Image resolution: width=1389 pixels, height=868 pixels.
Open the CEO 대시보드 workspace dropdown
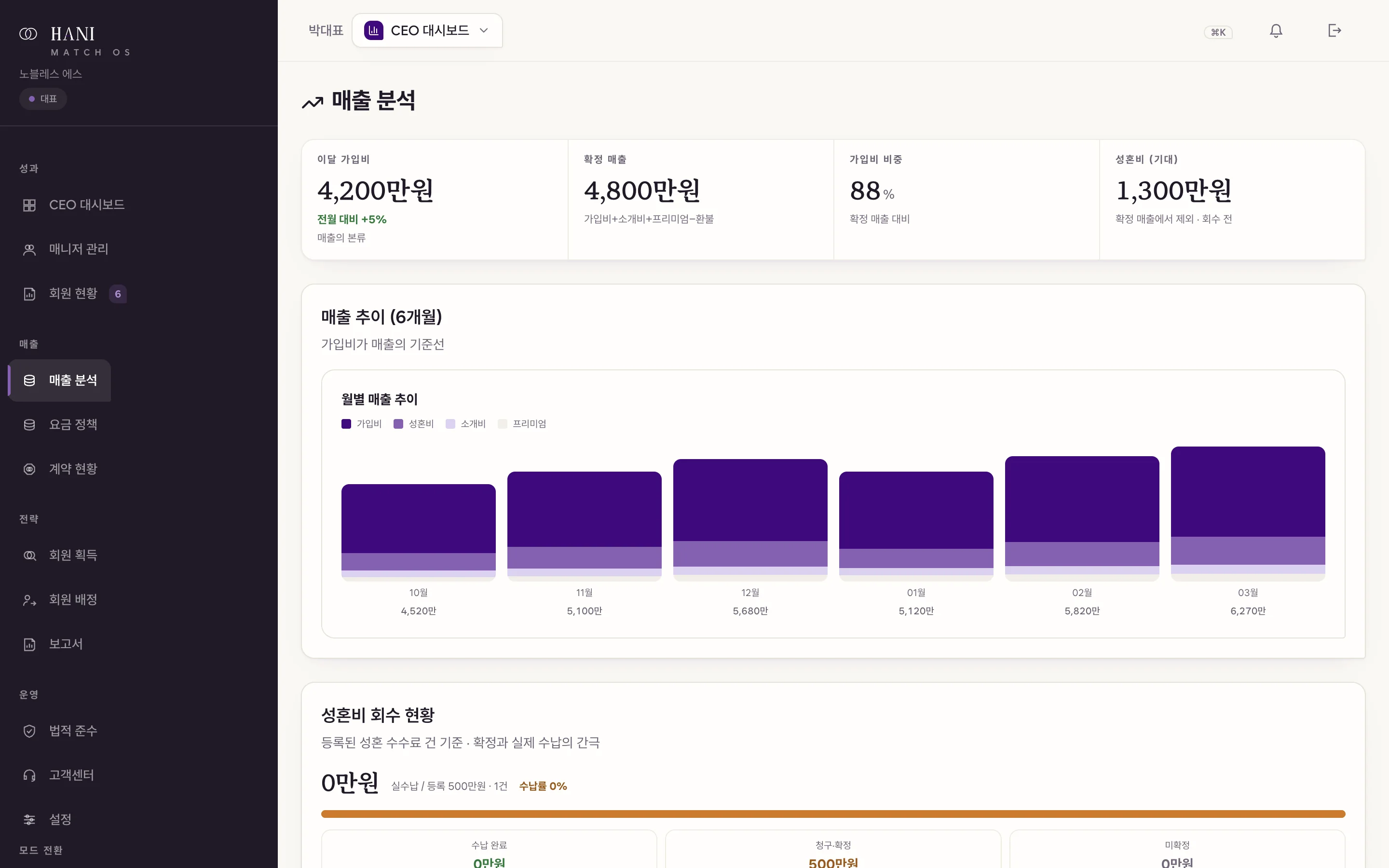[427, 30]
